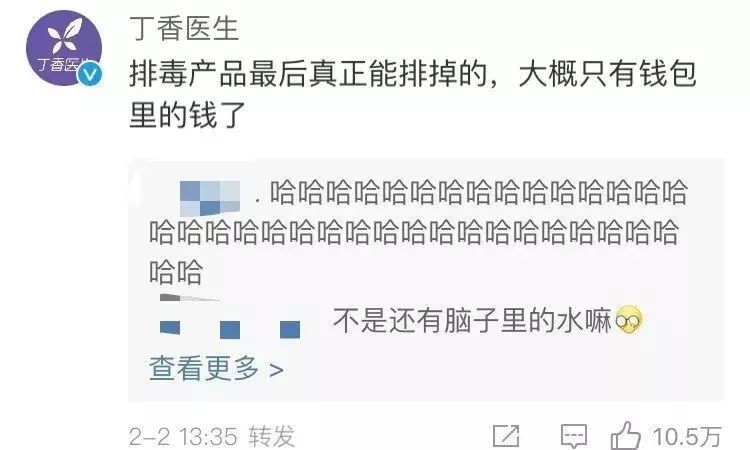The height and width of the screenshot is (450, 750).
Task: Tap the grey mosaic bar above second commenter
Action: 189,298
